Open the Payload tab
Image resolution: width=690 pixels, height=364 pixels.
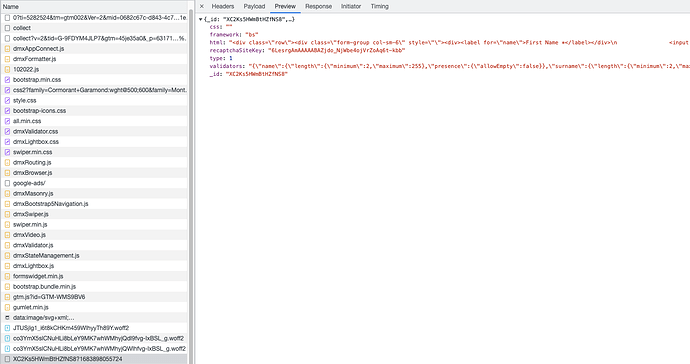coord(254,6)
